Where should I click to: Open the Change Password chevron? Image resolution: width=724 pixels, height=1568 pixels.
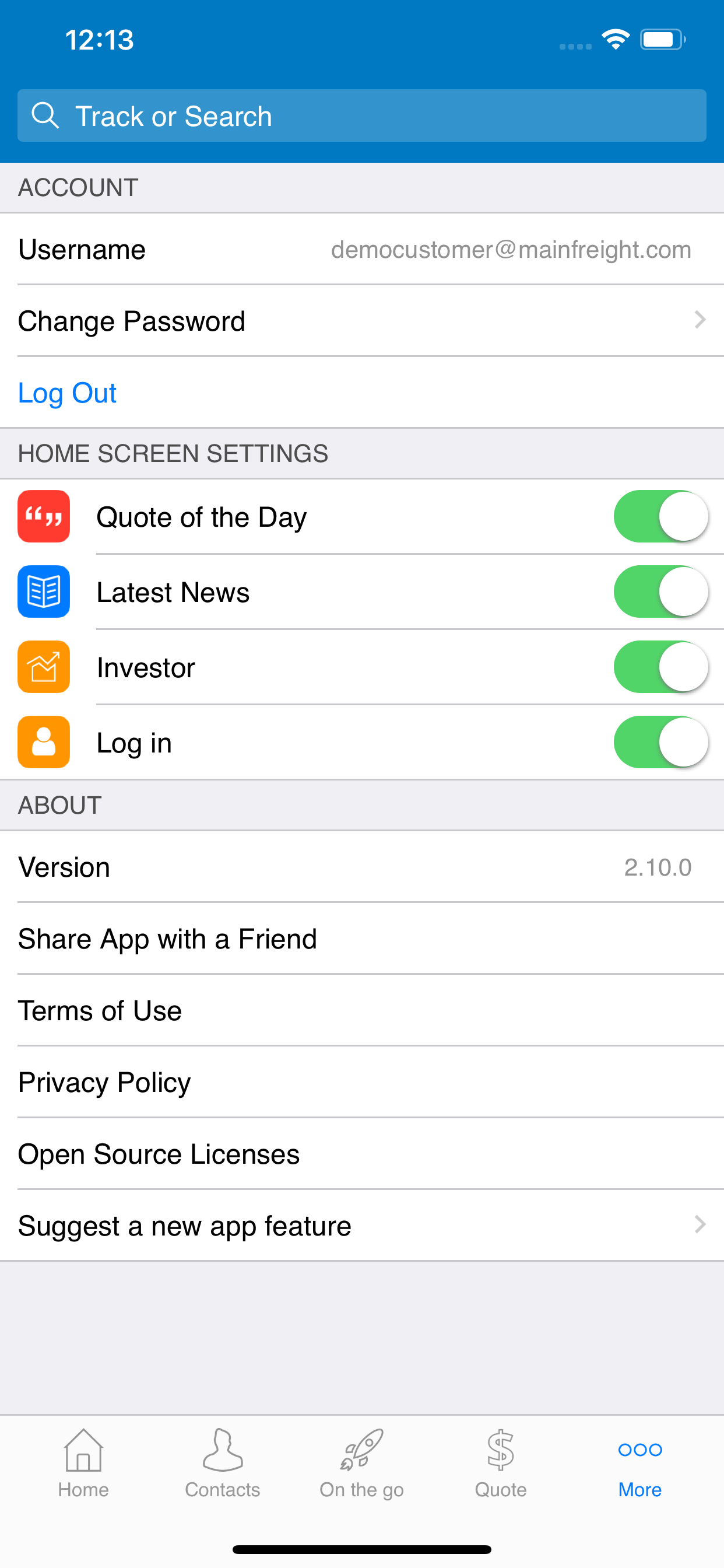coord(700,320)
